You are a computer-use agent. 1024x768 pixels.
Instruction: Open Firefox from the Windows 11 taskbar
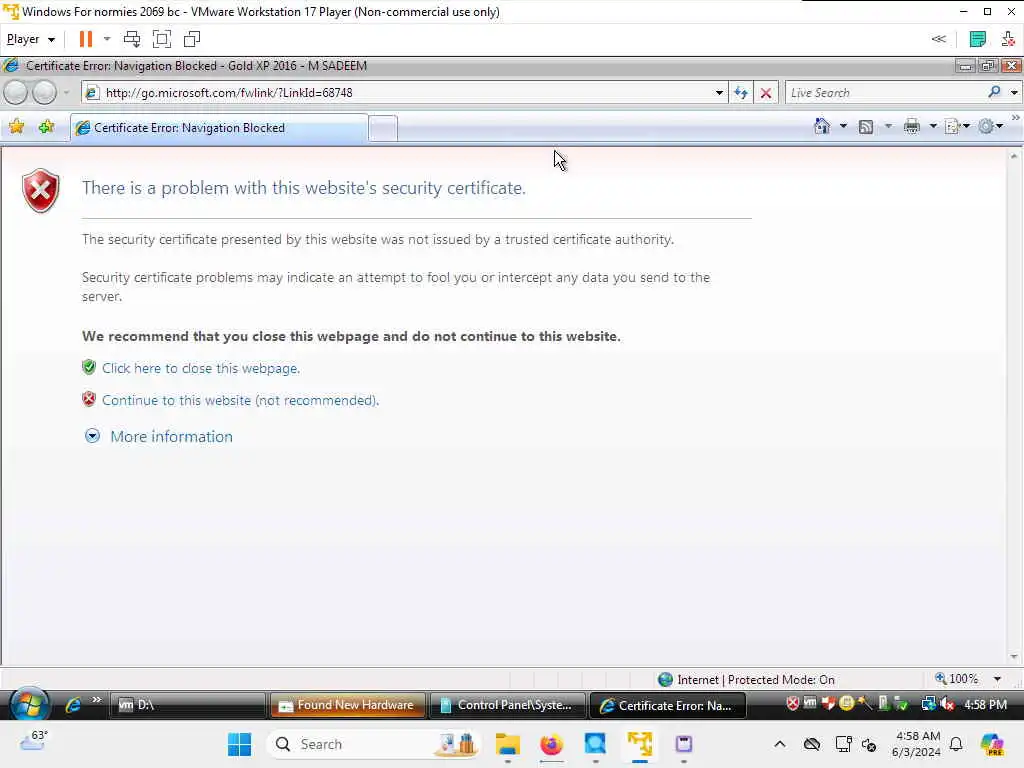coord(551,744)
